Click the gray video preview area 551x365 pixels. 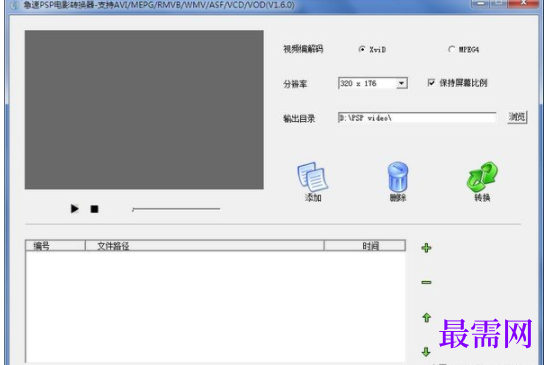144,110
